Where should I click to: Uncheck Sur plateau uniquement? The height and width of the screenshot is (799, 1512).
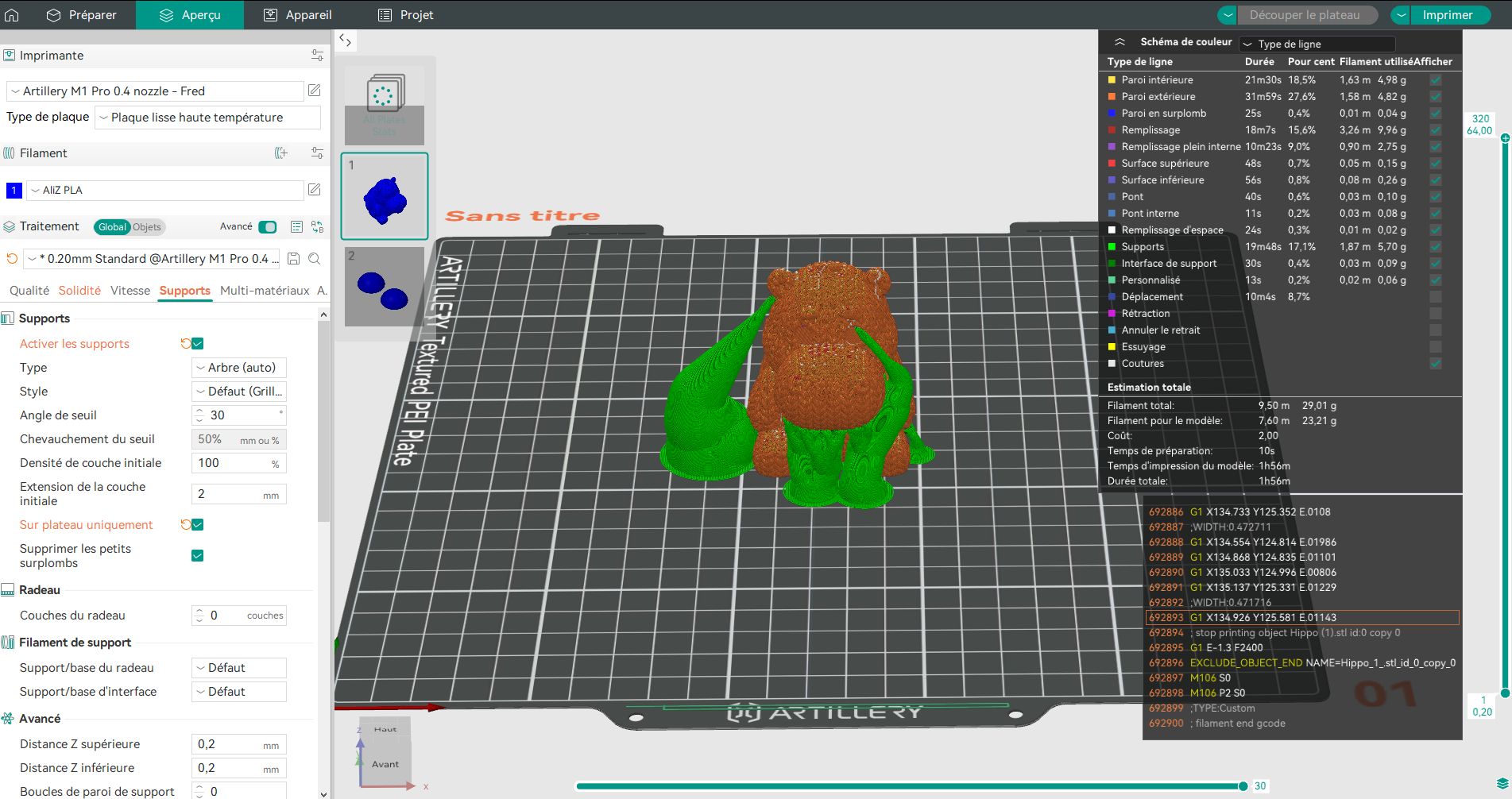(198, 525)
